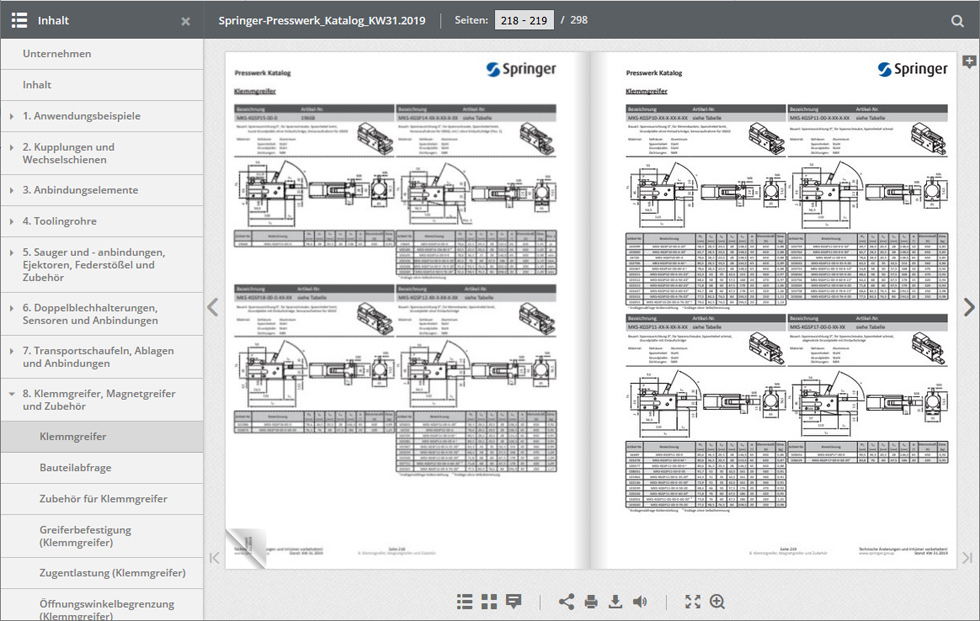Select 1. Anwendungsbeispiele chapter
The height and width of the screenshot is (621, 980).
[x=102, y=116]
